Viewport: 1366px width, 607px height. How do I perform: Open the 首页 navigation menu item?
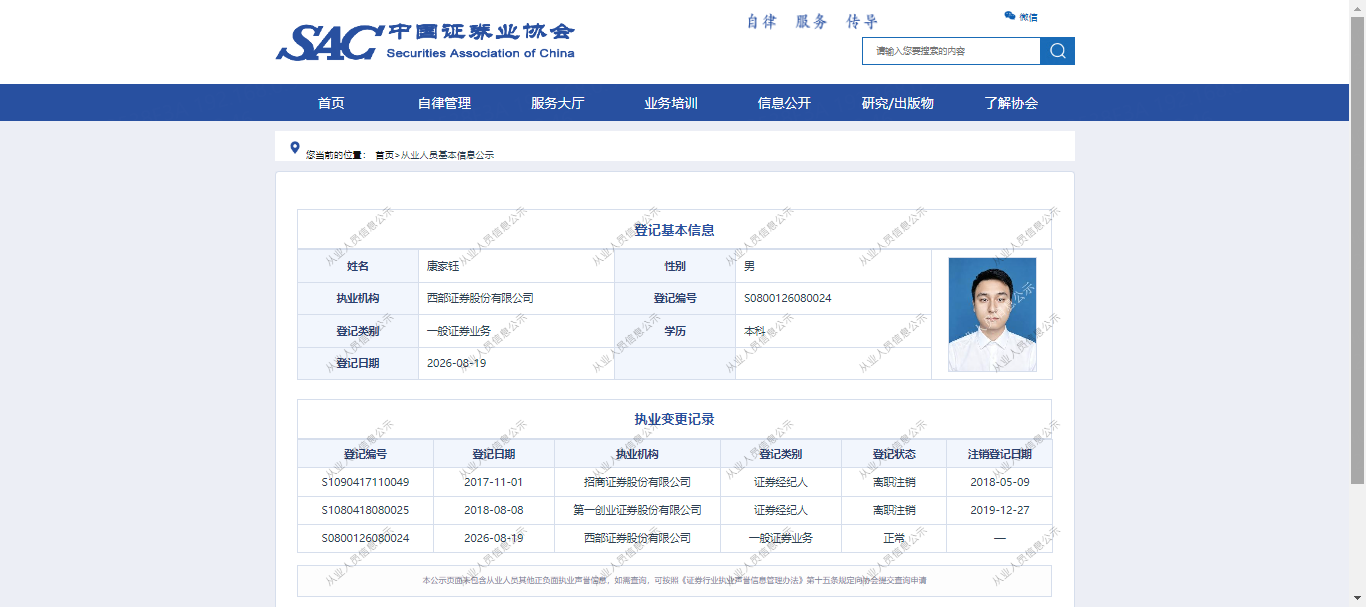(331, 103)
